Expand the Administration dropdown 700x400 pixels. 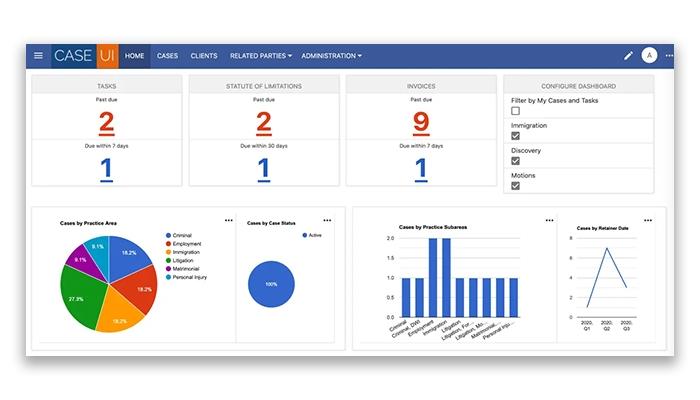click(x=331, y=56)
